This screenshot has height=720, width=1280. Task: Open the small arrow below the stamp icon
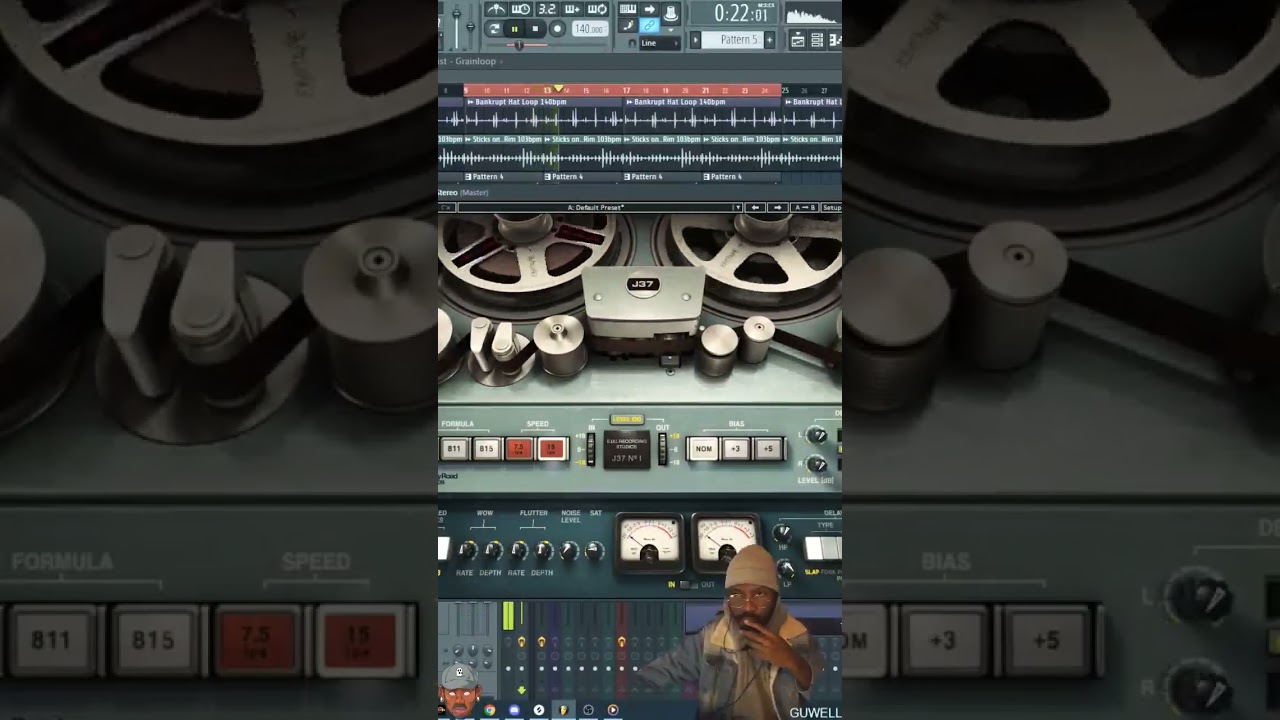(x=671, y=30)
